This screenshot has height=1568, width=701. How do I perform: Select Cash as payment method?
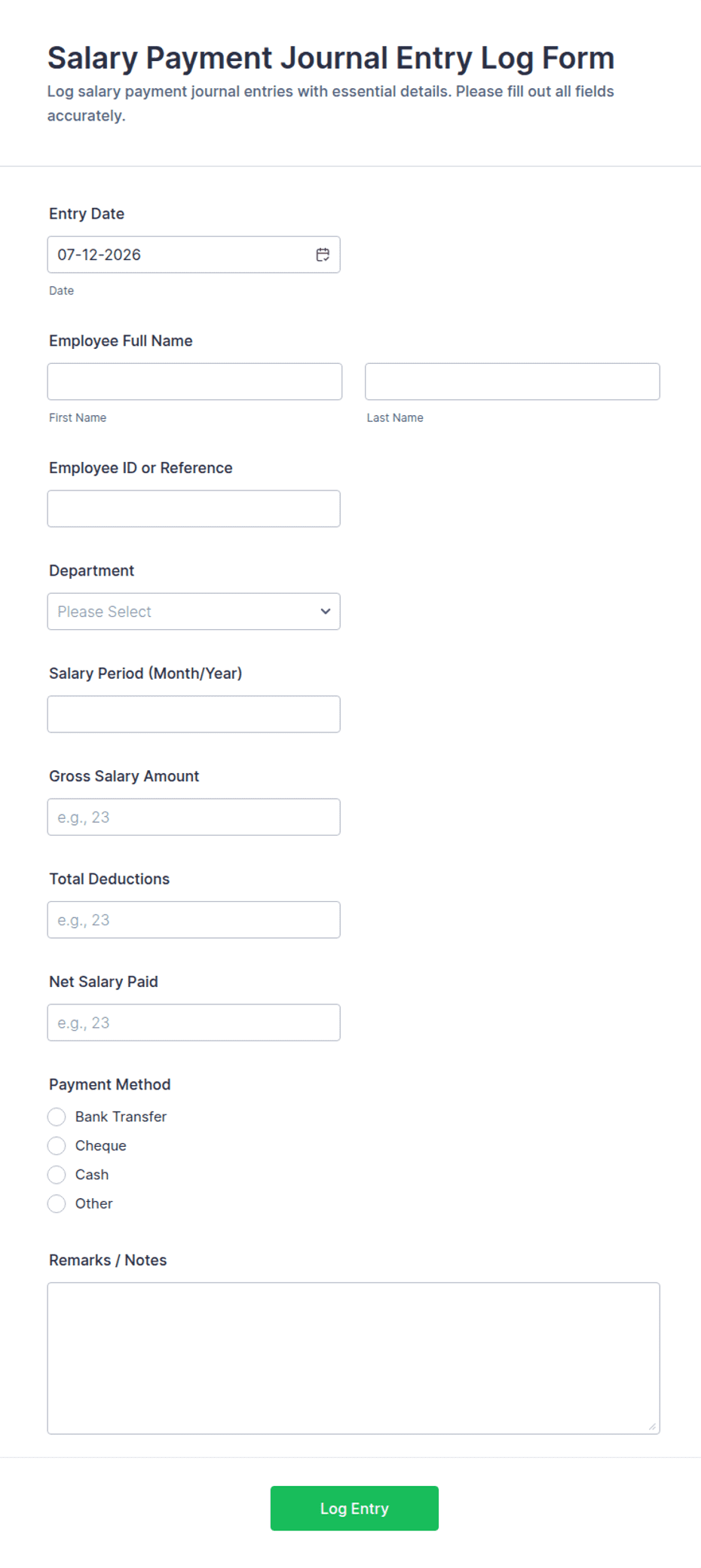tap(57, 1175)
